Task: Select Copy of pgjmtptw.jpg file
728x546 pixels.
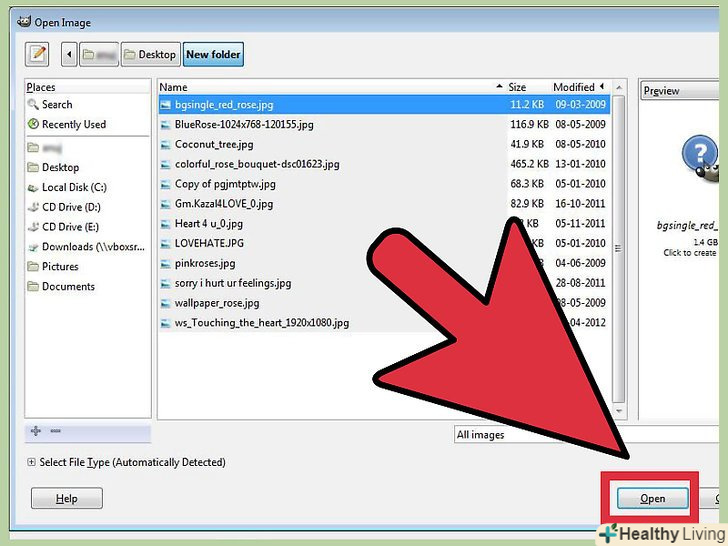Action: pos(384,184)
